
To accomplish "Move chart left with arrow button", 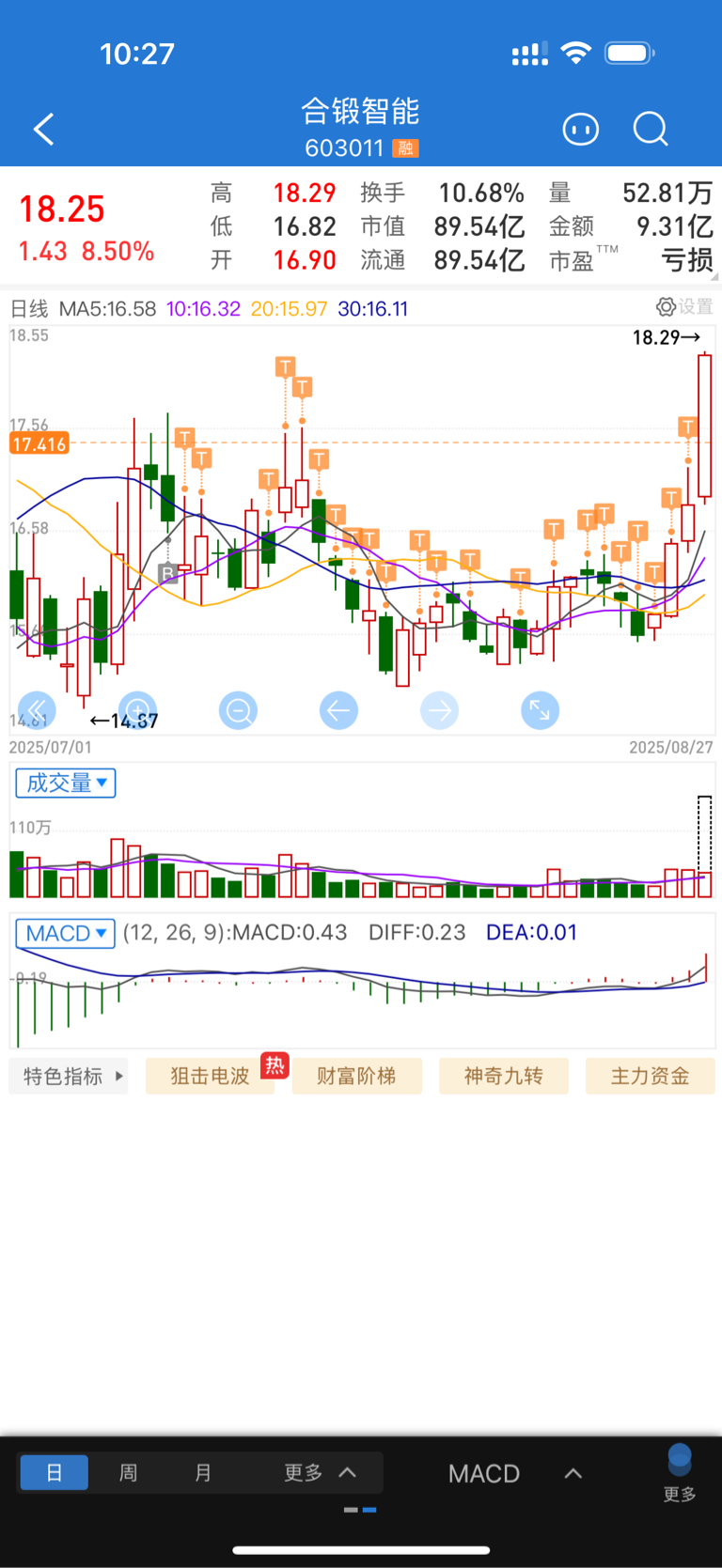I will [338, 710].
